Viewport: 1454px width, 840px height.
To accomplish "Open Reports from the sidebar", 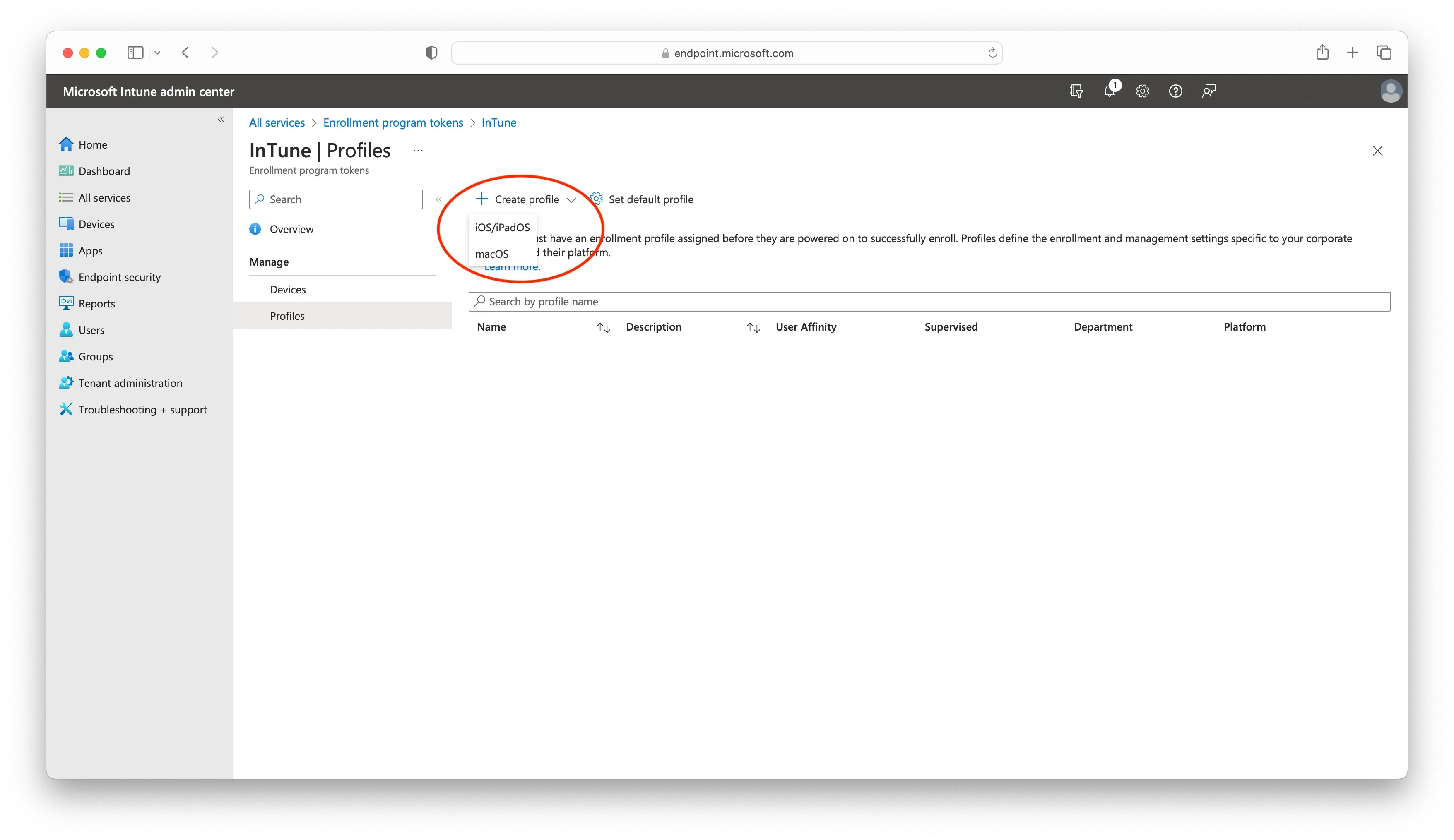I will 97,303.
